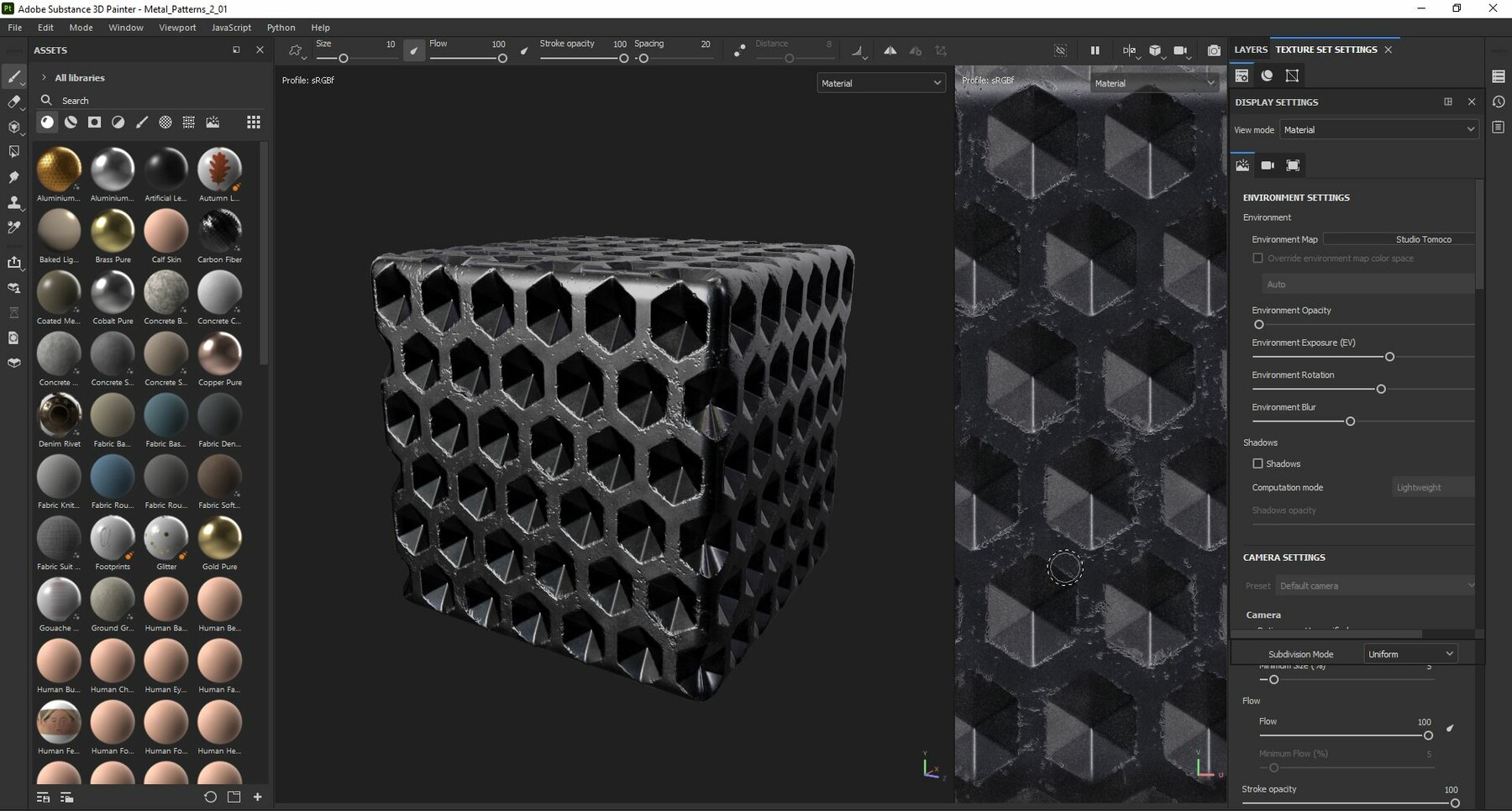Enable the Shadows checkbox
Viewport: 1512px width, 811px height.
tap(1257, 463)
